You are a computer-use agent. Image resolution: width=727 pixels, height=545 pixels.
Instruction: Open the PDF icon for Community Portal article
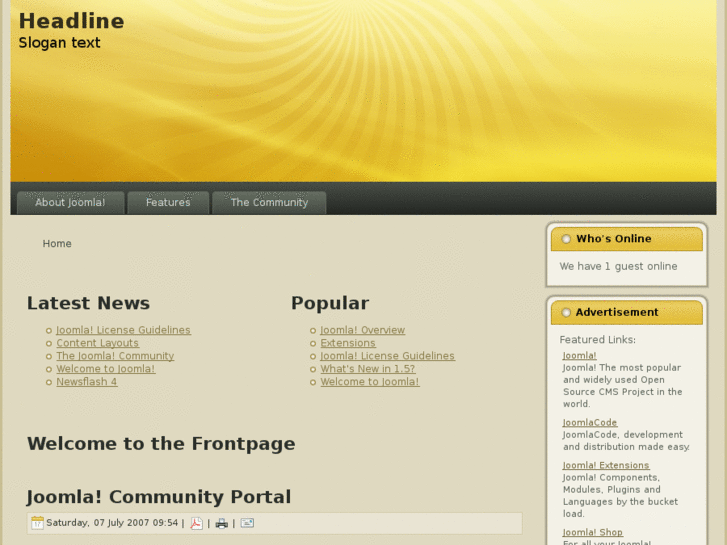197,523
